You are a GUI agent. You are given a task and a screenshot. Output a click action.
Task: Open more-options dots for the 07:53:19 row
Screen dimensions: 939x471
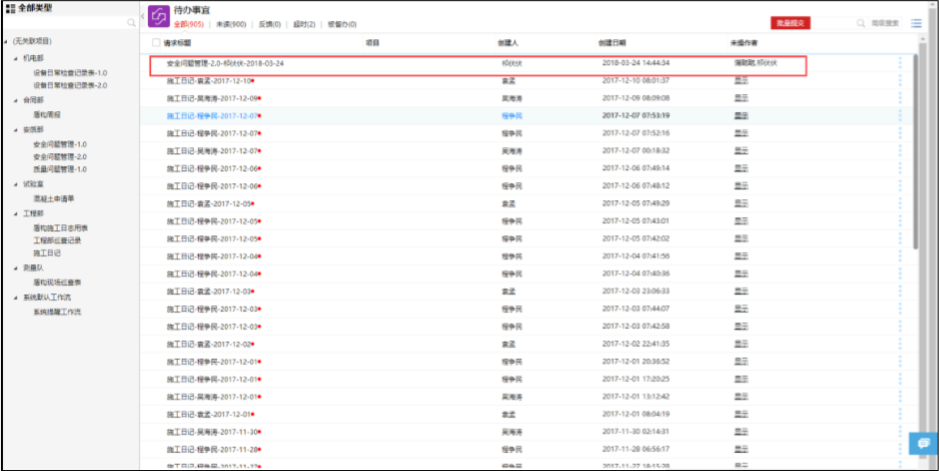click(x=899, y=116)
